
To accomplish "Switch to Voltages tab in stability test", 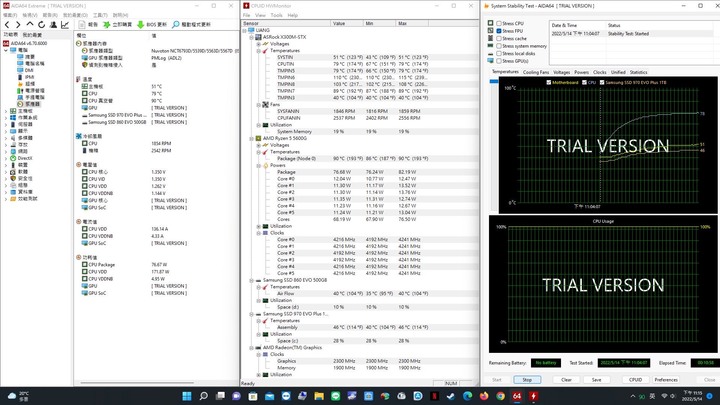I will 562,72.
